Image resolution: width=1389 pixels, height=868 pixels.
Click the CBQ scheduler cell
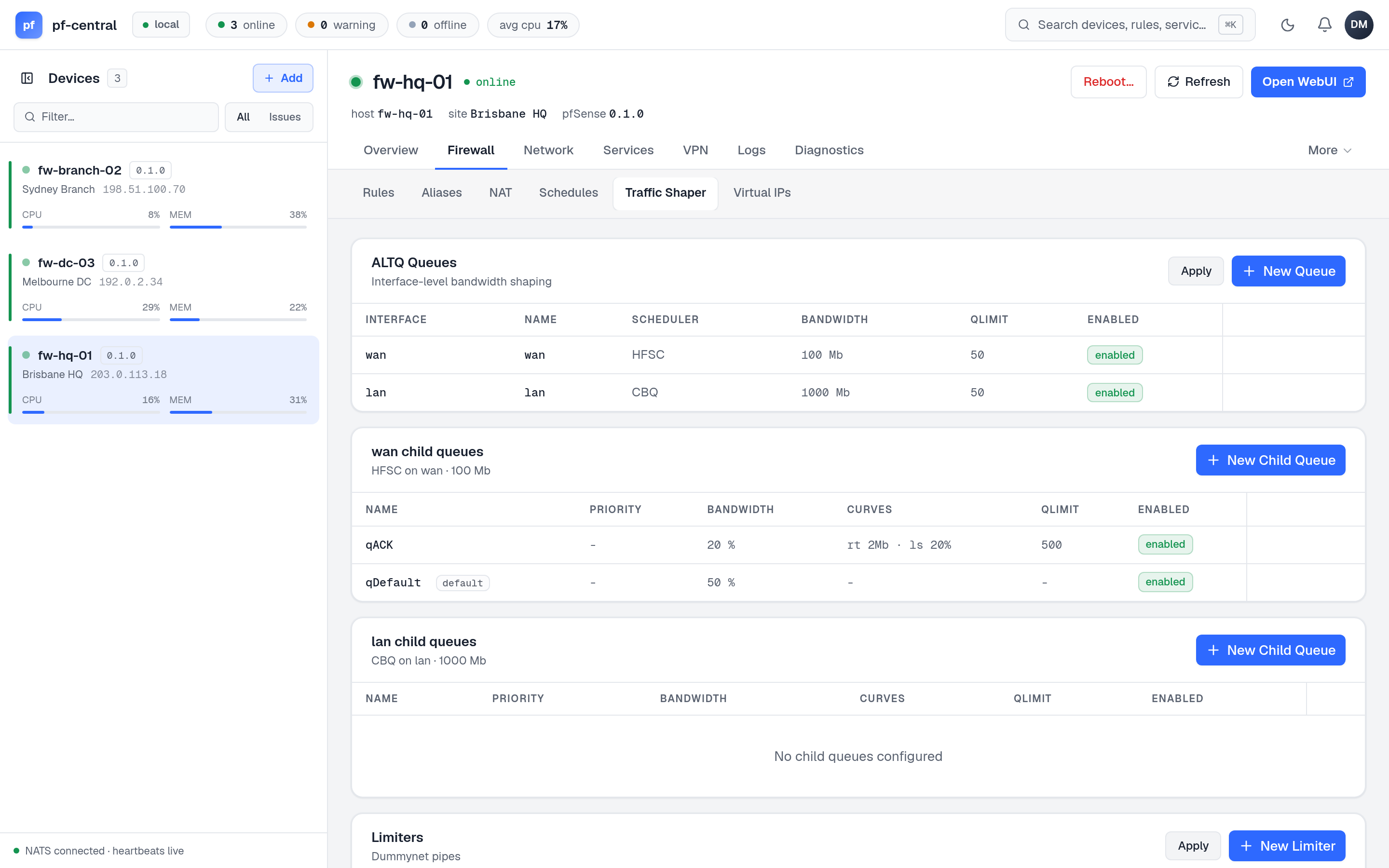point(644,393)
